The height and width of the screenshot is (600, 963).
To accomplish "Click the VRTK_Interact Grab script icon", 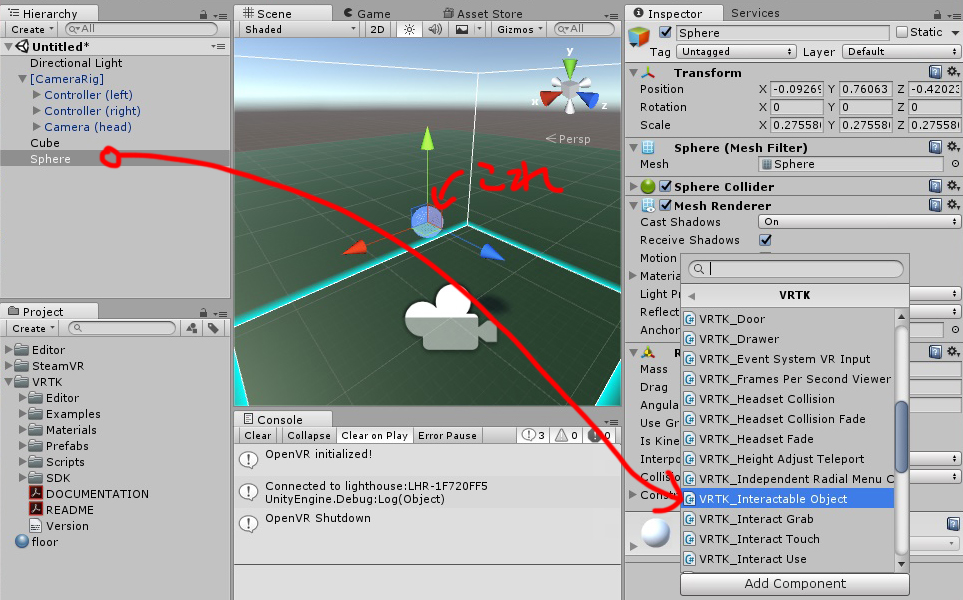I will (690, 519).
